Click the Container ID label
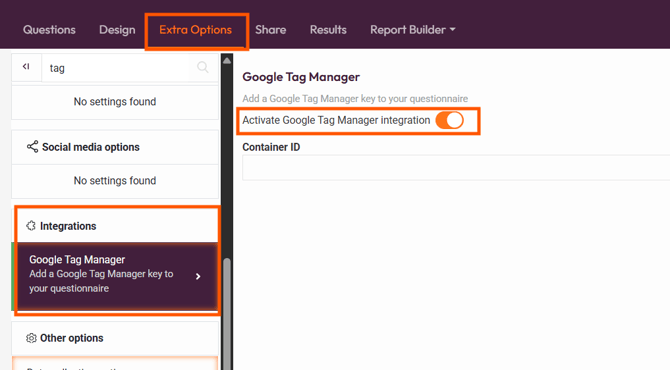Viewport: 670px width, 370px height. (x=271, y=147)
